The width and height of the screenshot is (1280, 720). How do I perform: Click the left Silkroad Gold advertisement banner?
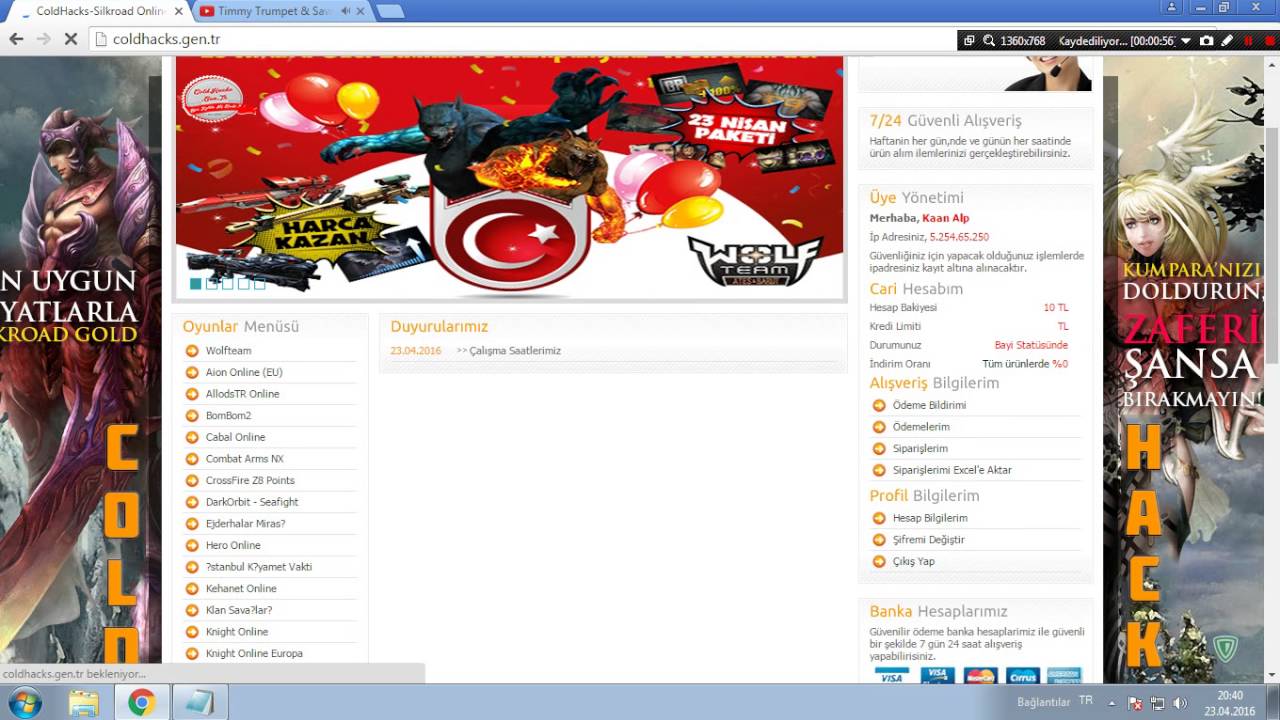click(80, 370)
